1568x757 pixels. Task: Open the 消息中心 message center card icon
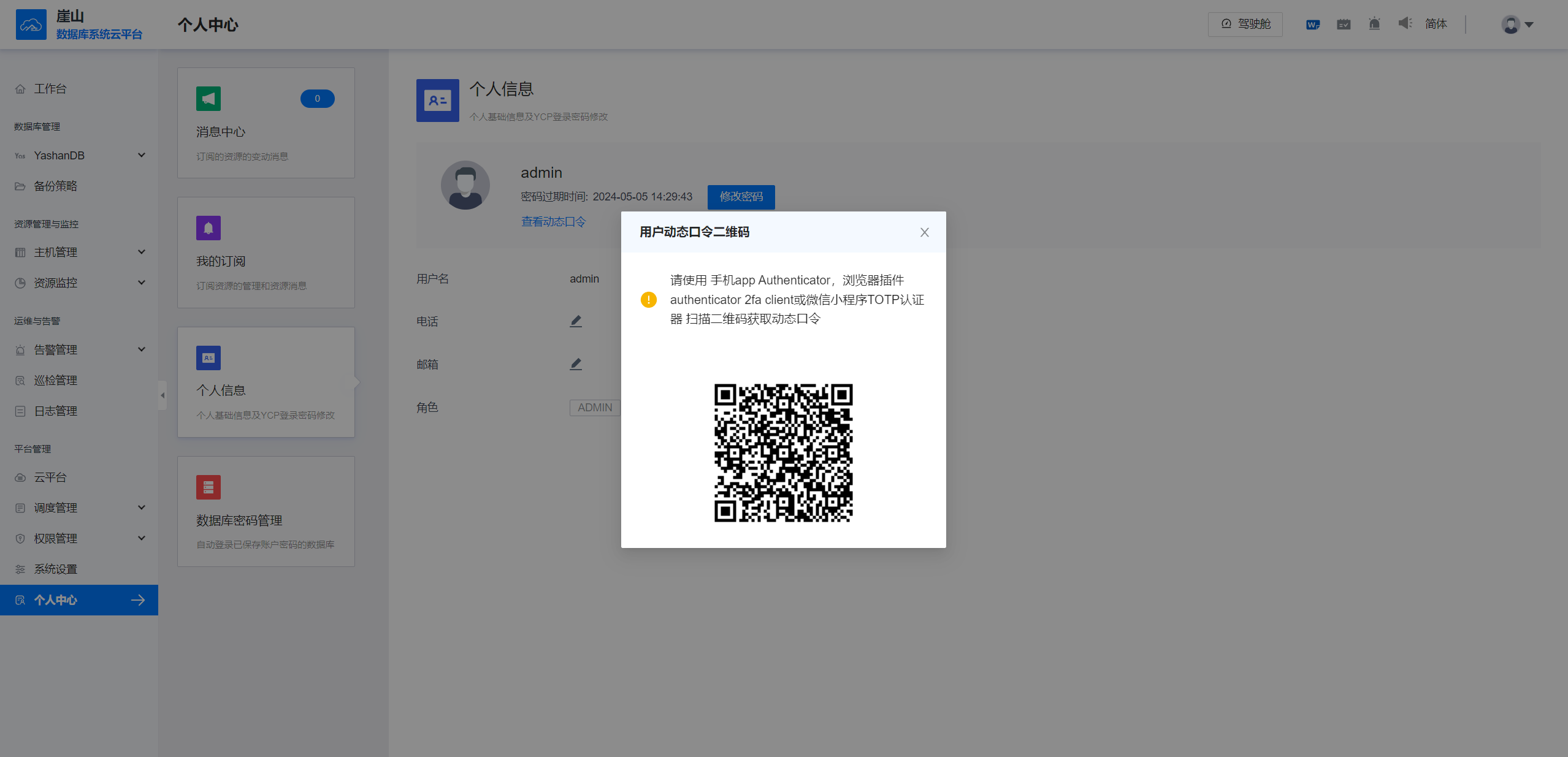[x=208, y=98]
